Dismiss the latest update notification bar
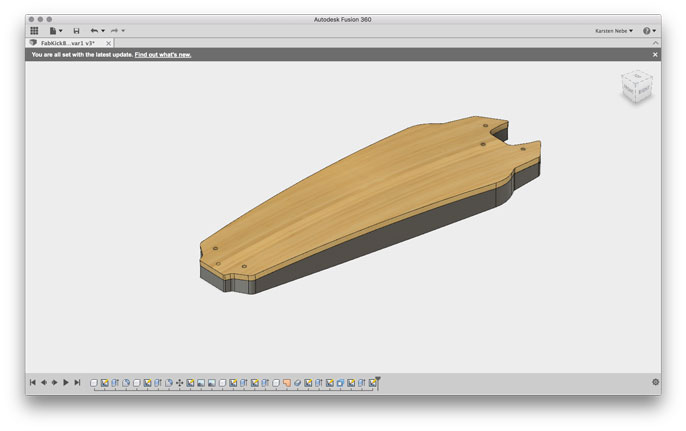 coord(655,55)
